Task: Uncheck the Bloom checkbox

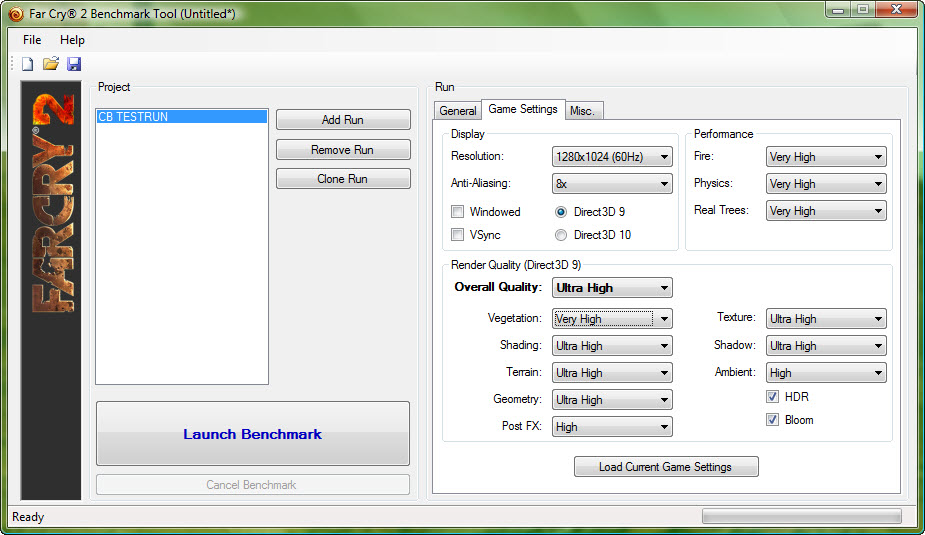Action: (772, 419)
